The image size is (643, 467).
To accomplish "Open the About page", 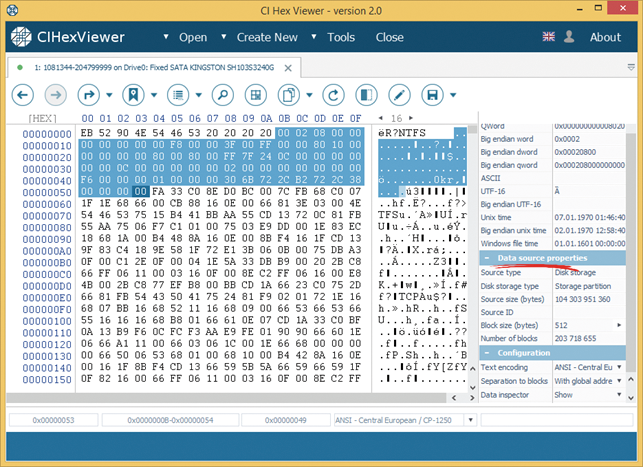I will pos(605,37).
